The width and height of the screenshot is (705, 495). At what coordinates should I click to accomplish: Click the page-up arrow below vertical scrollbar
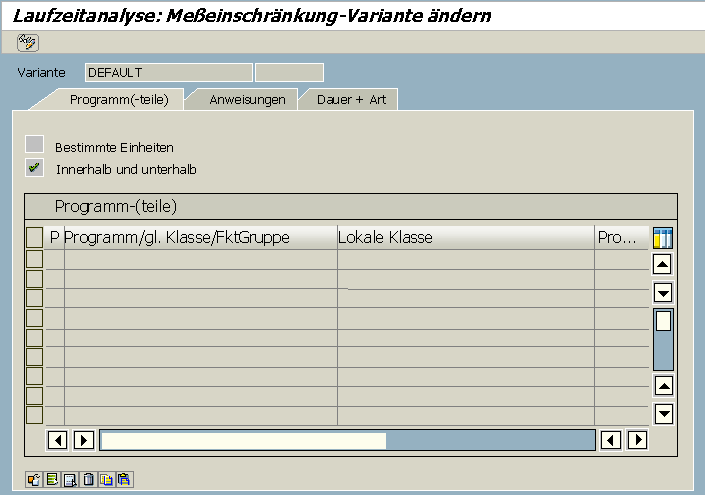tap(663, 386)
